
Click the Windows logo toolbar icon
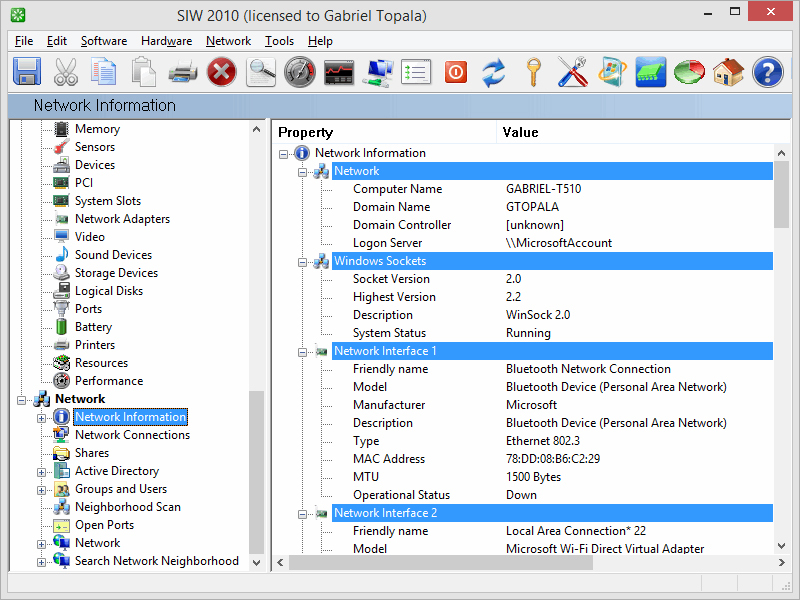coord(612,72)
